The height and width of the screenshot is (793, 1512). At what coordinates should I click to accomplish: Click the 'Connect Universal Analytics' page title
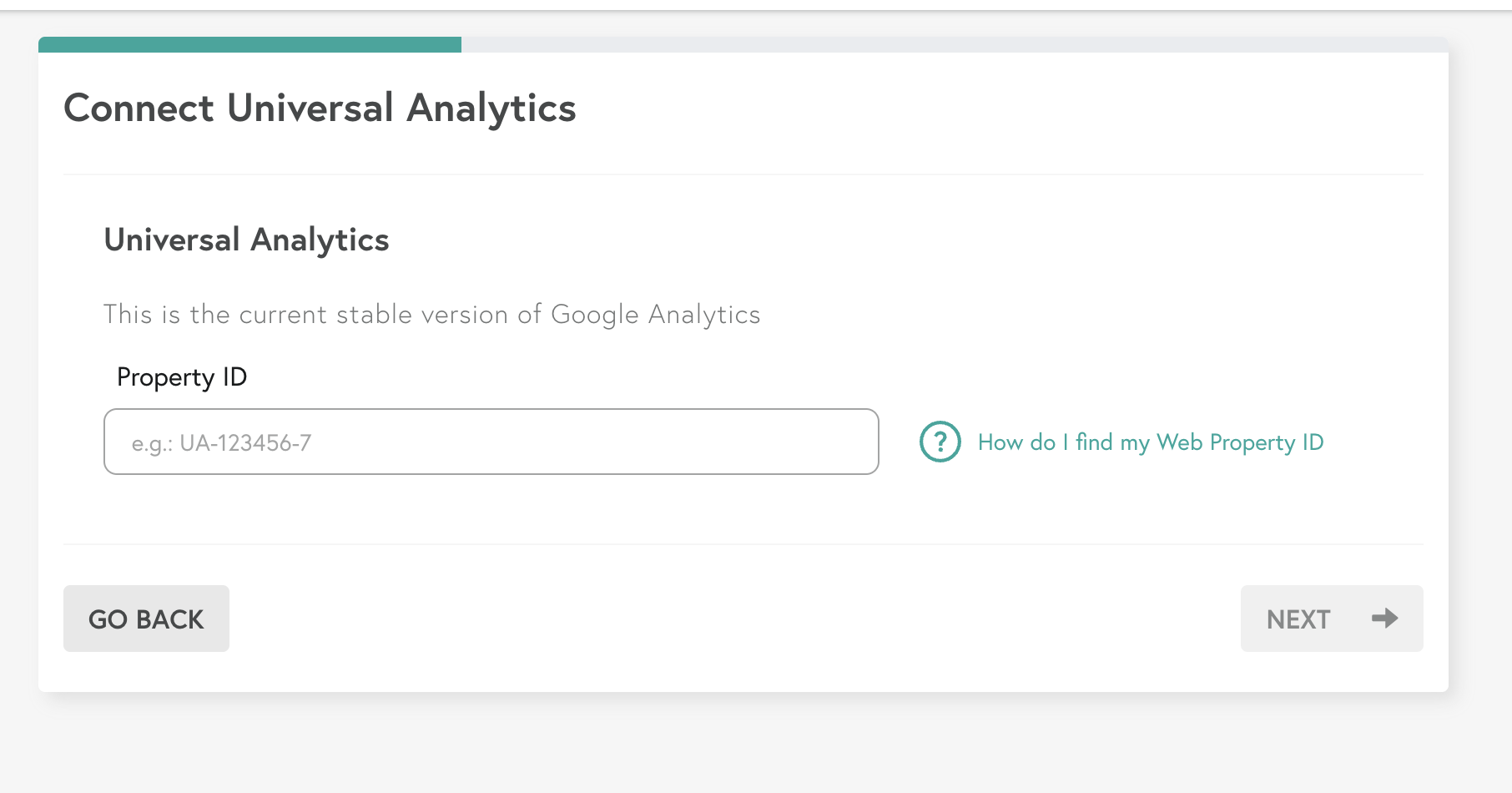pos(320,109)
